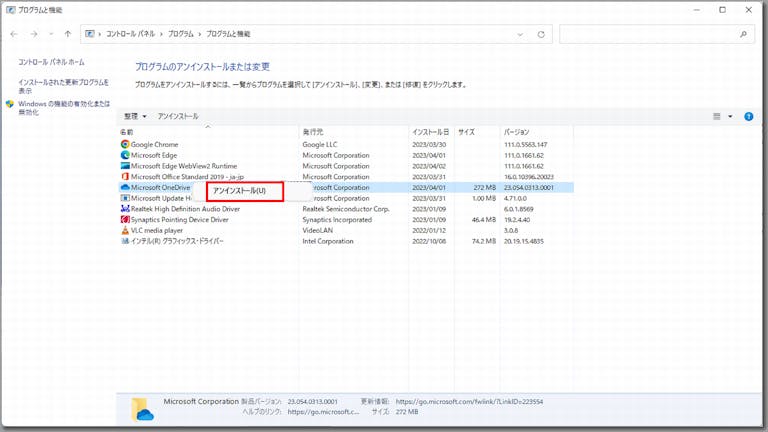Click the Synaptics Pointing Device icon
Image resolution: width=768 pixels, height=432 pixels.
(x=125, y=220)
